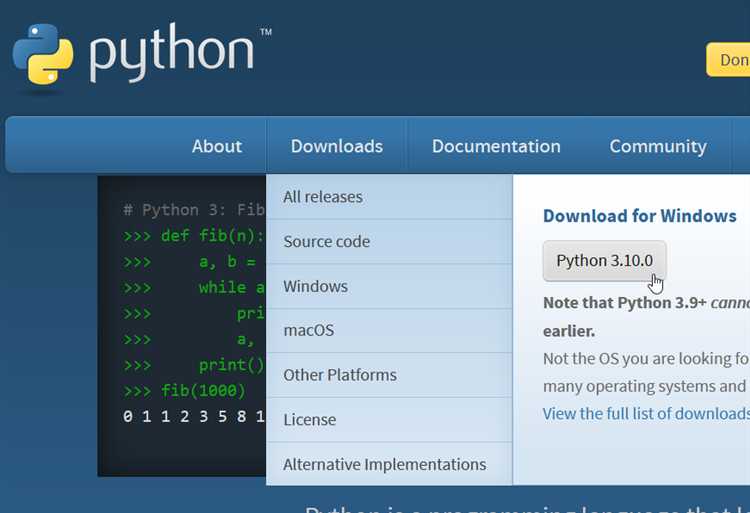Open the Downloads navigation menu

(x=337, y=146)
